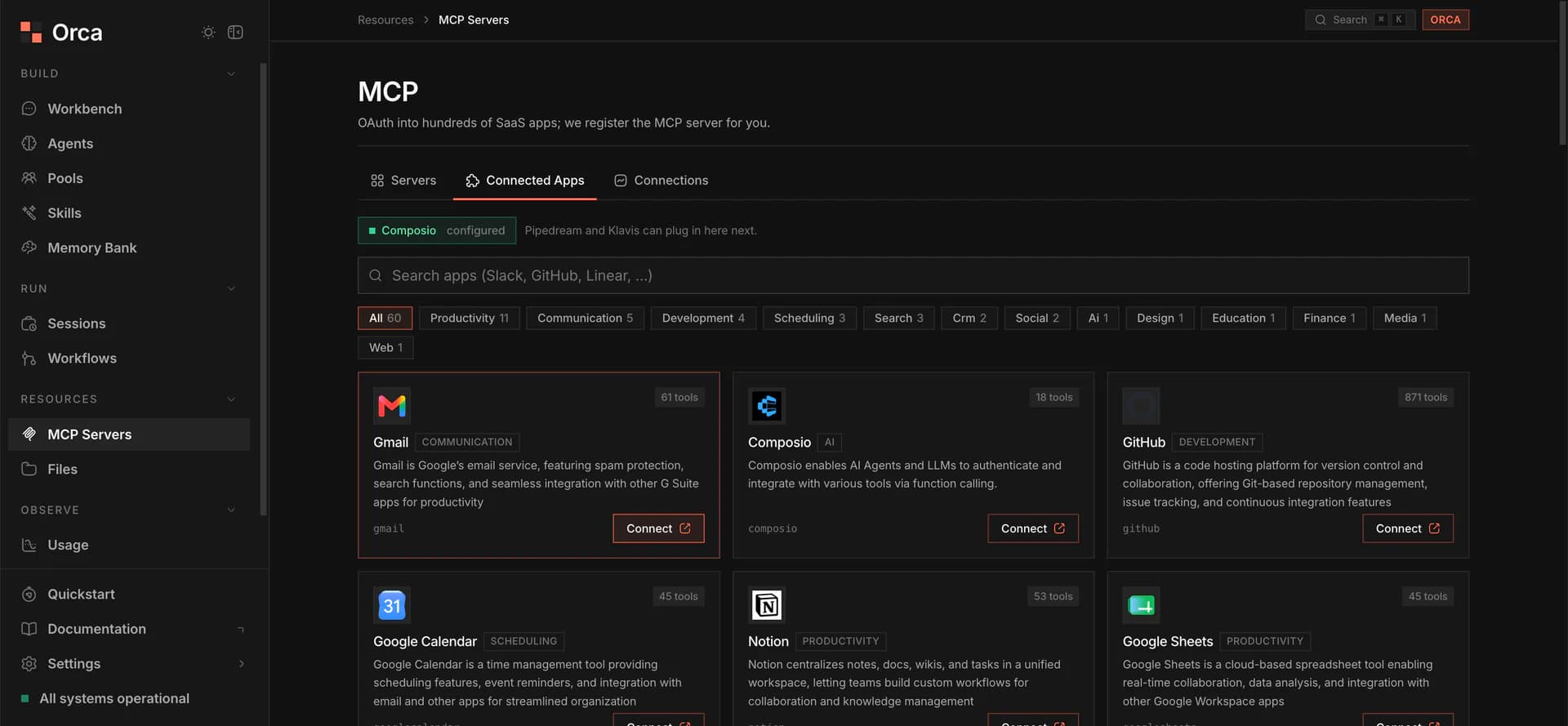Collapse sidebar with the panel icon
The image size is (1568, 726).
click(x=235, y=32)
